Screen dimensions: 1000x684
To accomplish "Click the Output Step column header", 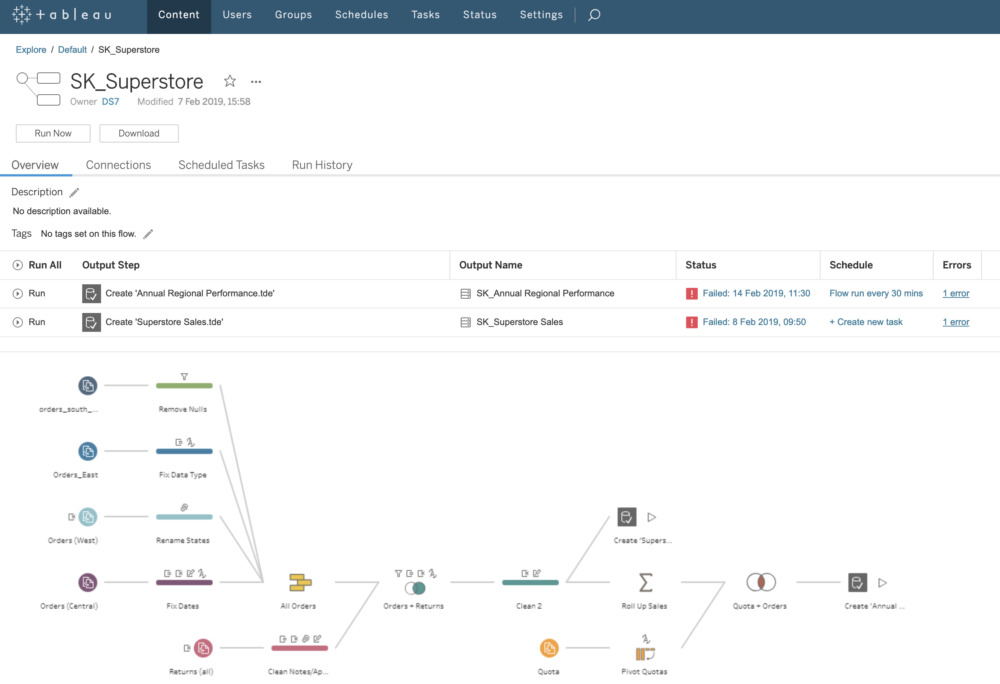I will click(111, 265).
